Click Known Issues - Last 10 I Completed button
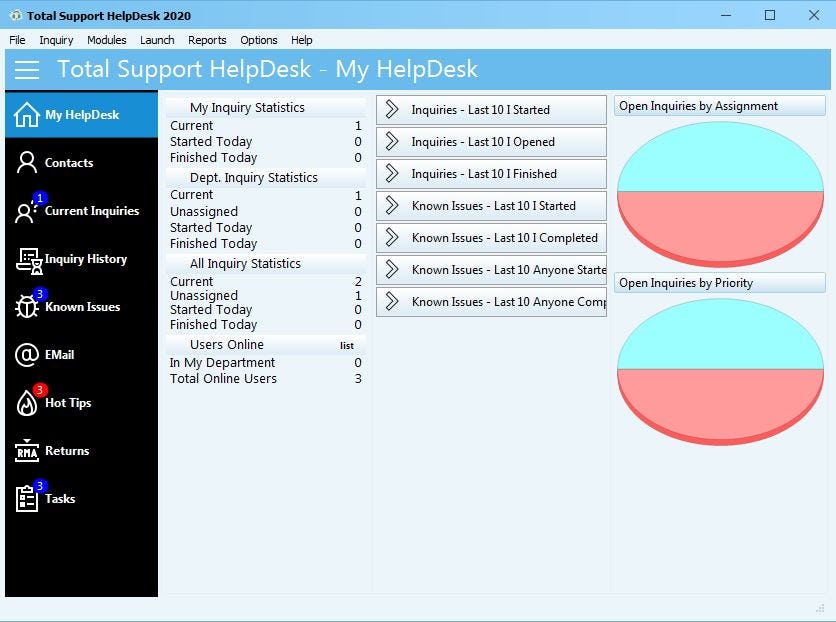Viewport: 836px width, 622px height. (x=490, y=237)
